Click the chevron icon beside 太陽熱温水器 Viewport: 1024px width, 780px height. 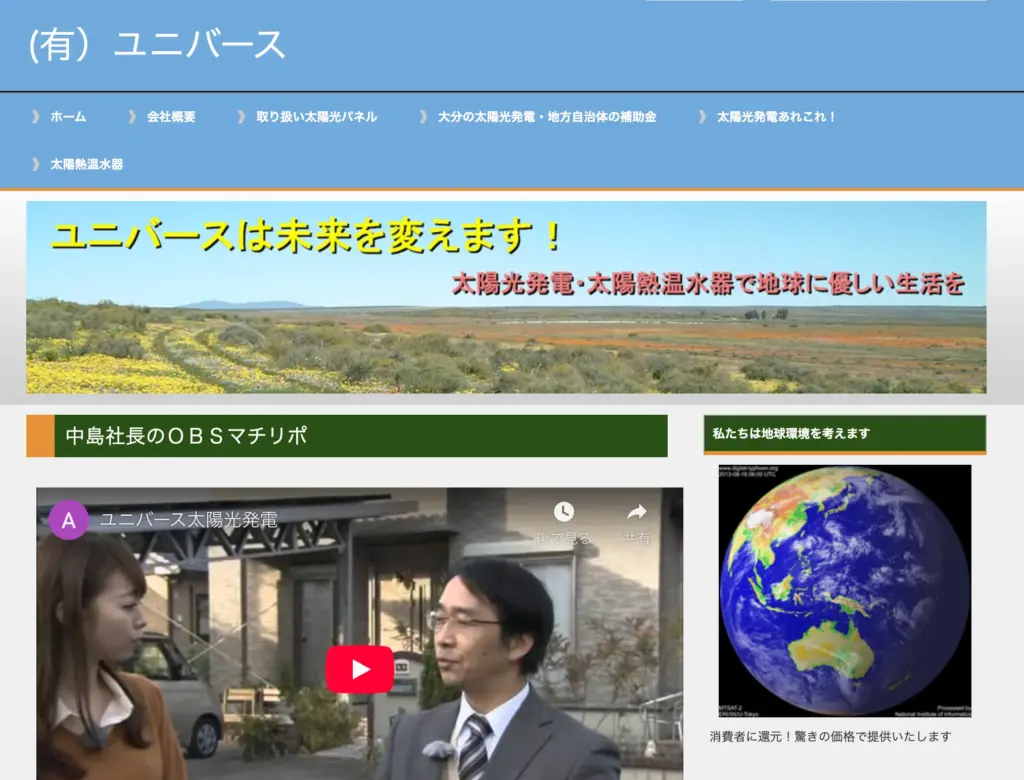pos(36,164)
